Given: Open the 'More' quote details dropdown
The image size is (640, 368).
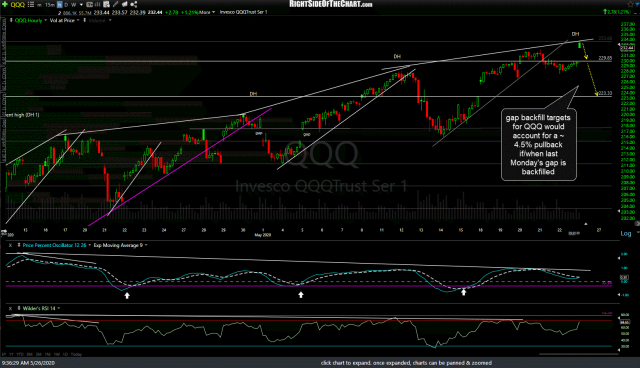Looking at the screenshot, I should coord(208,12).
